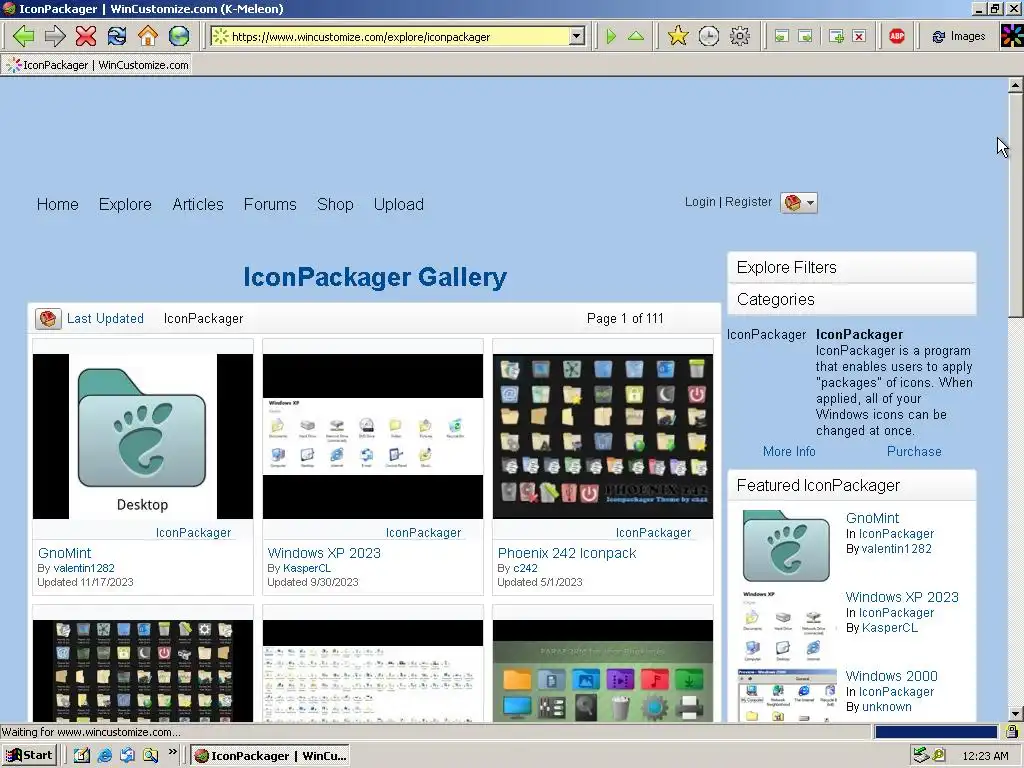
Task: Open a new tab with the green plus icon
Action: [837, 37]
